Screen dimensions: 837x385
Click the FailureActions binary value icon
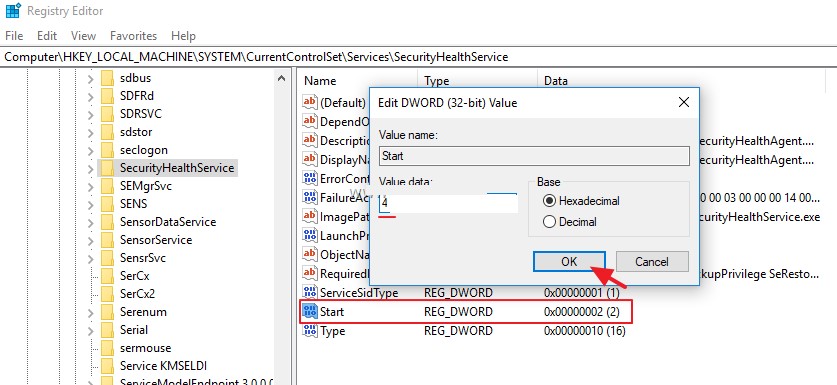click(310, 198)
